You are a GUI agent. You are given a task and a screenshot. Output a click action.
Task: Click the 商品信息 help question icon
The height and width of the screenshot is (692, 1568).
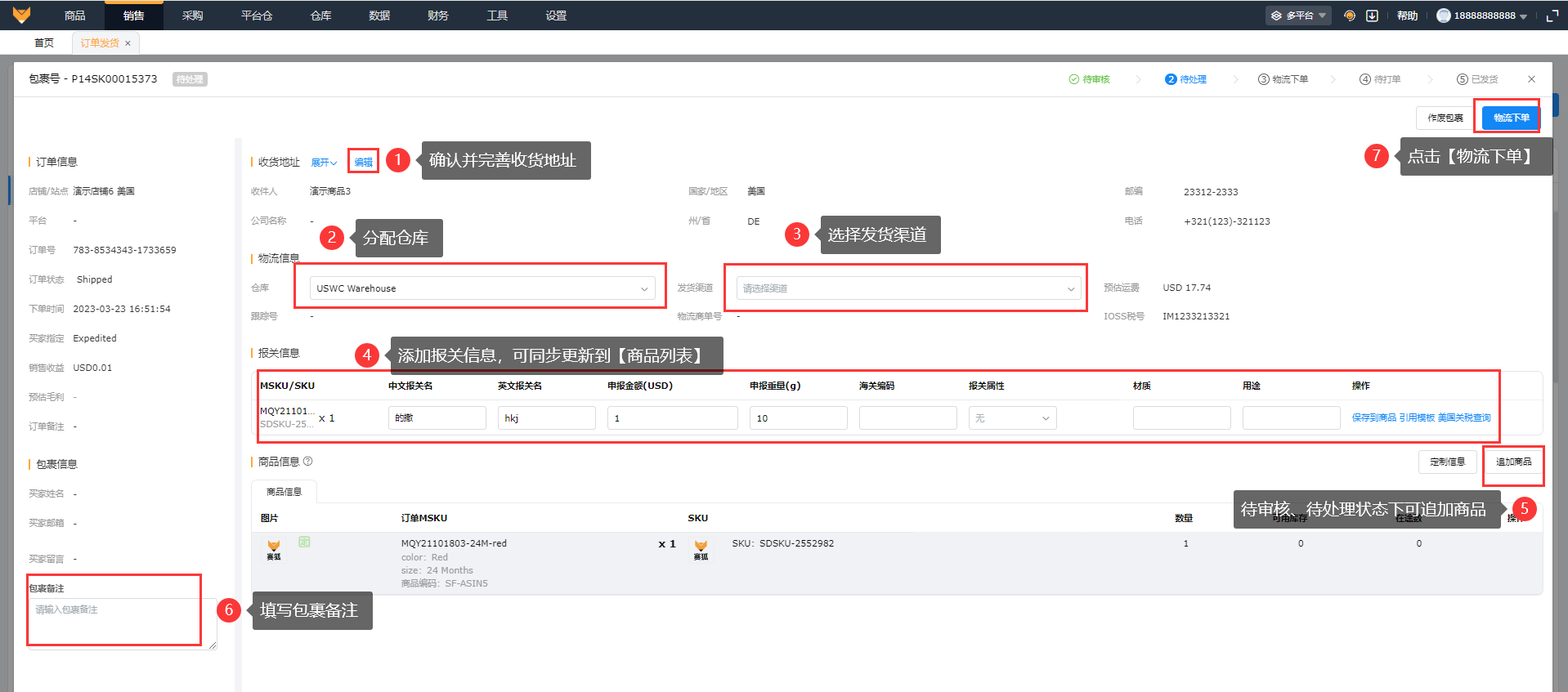tap(308, 462)
